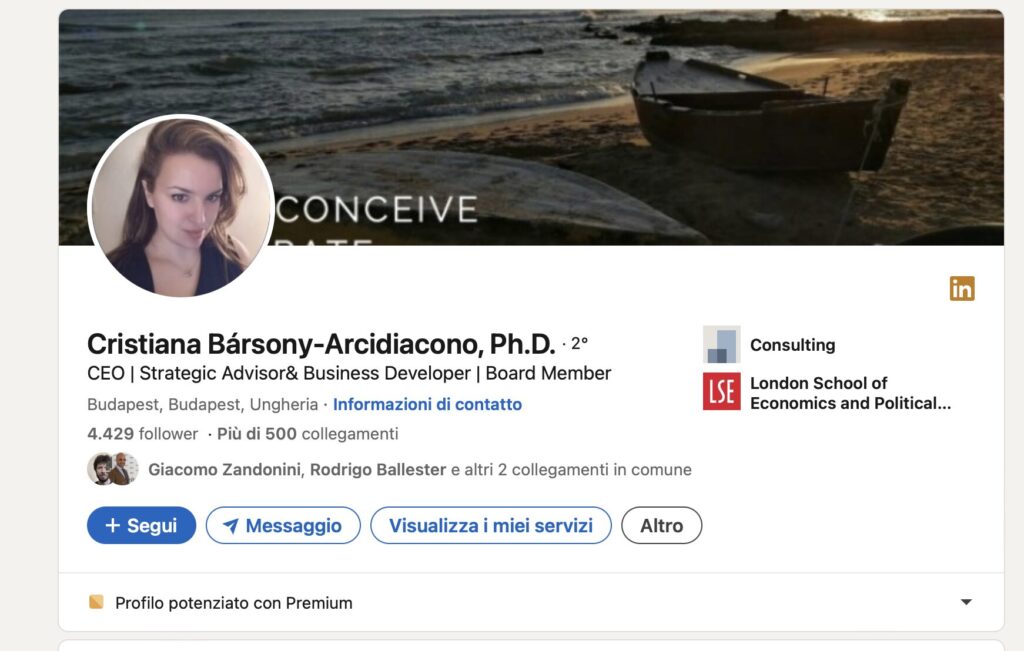The image size is (1024, 651).
Task: Open the Consulting company logo
Action: (x=721, y=345)
